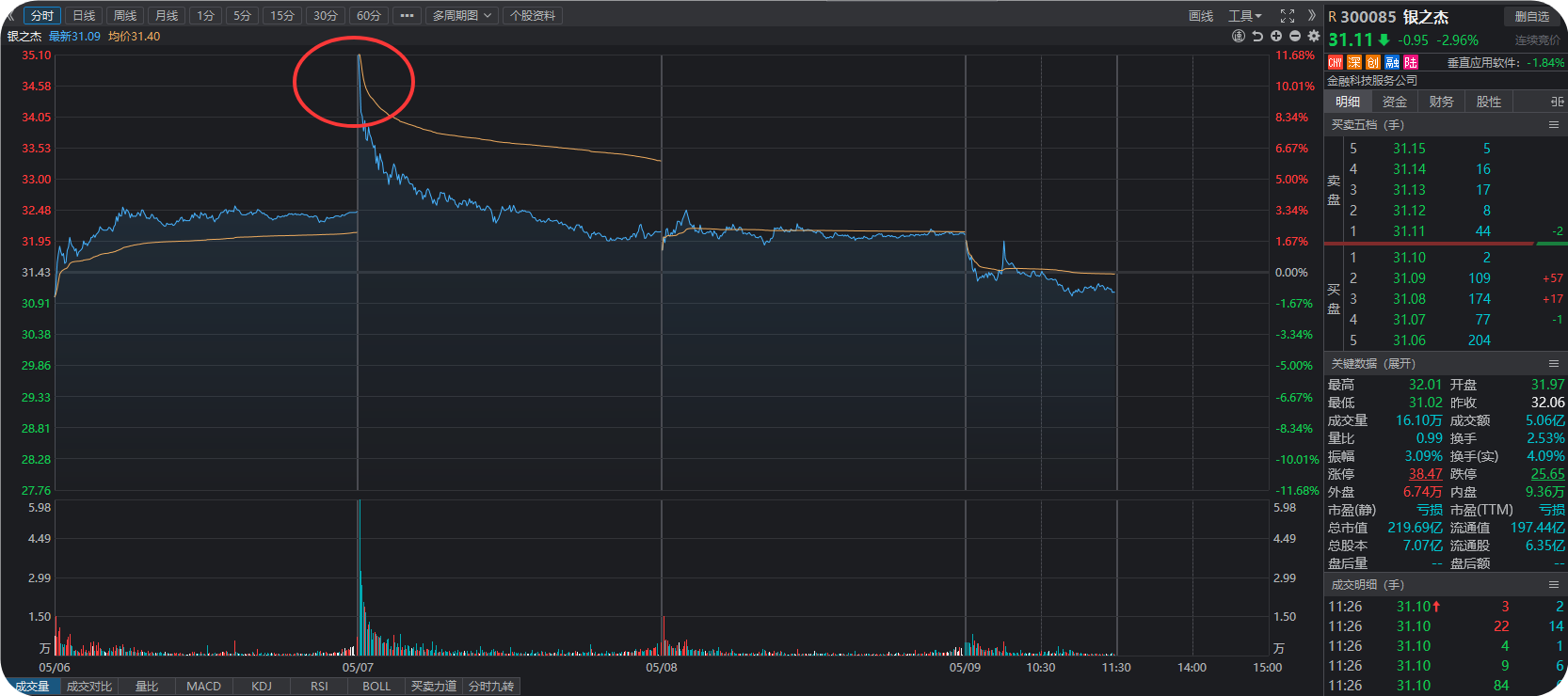Select the 成交量 indicator tab
Viewport: 1568px width, 696px height.
(x=32, y=687)
